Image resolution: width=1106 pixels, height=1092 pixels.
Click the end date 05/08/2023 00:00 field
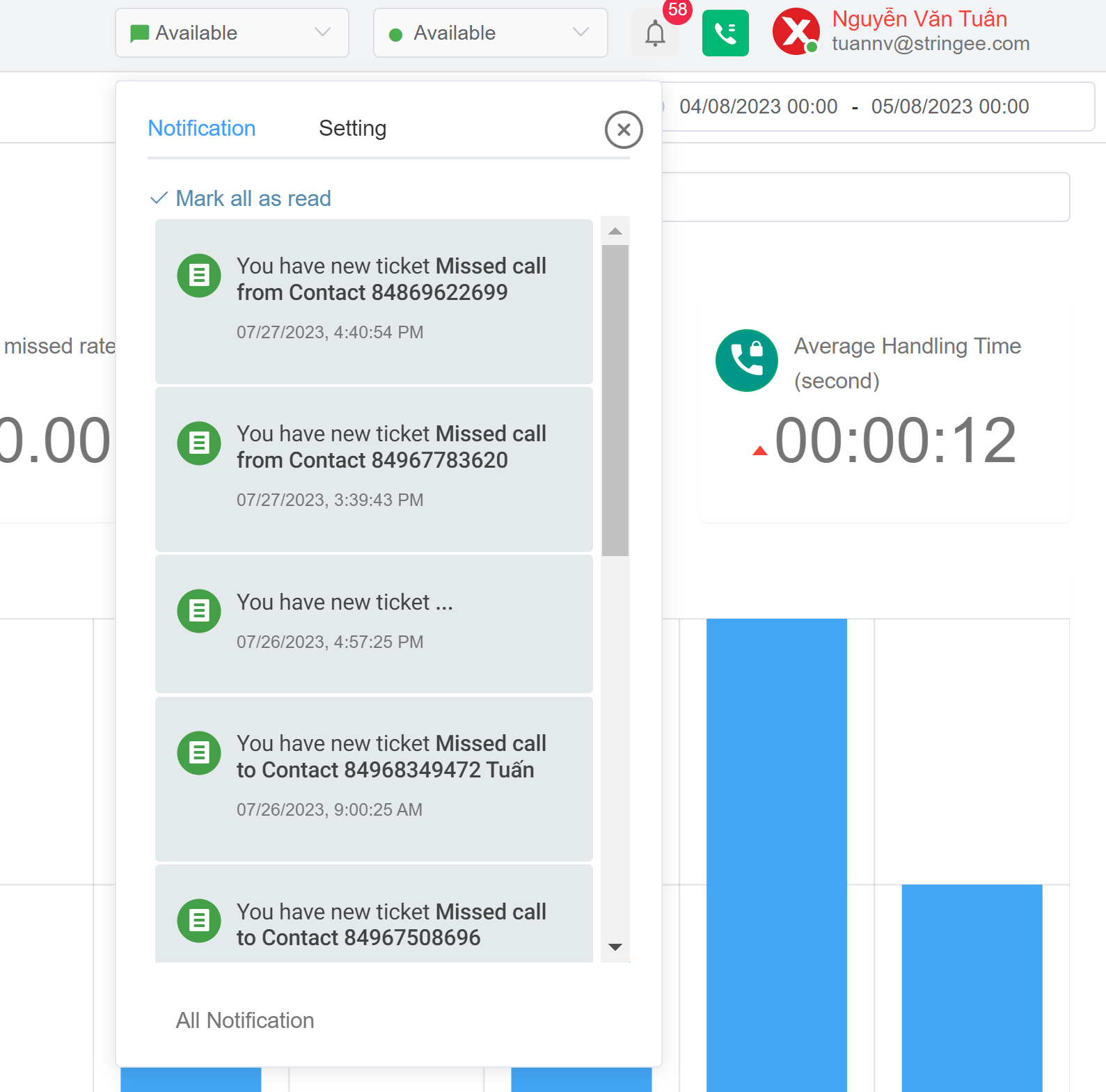[949, 106]
